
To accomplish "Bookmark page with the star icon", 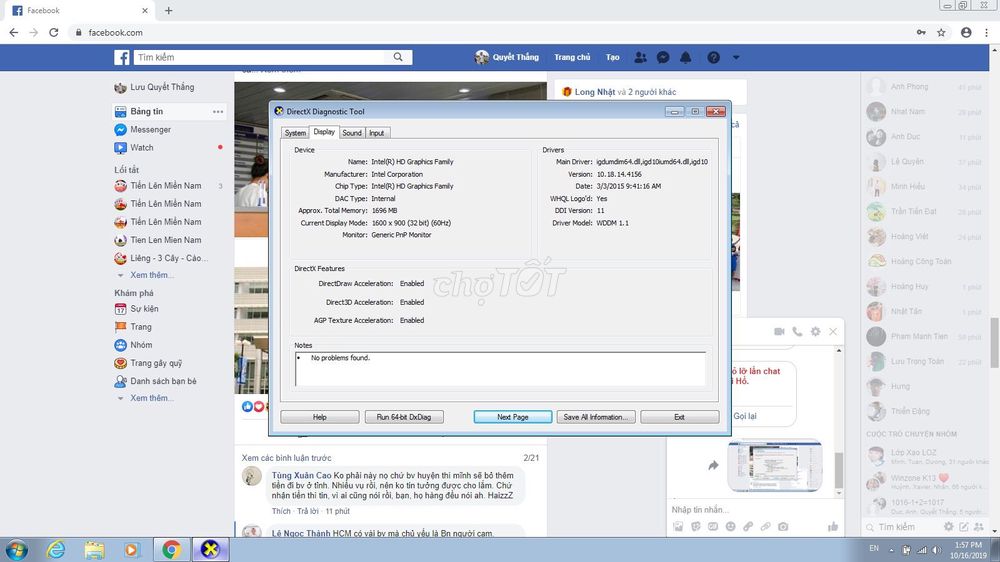I will [941, 33].
